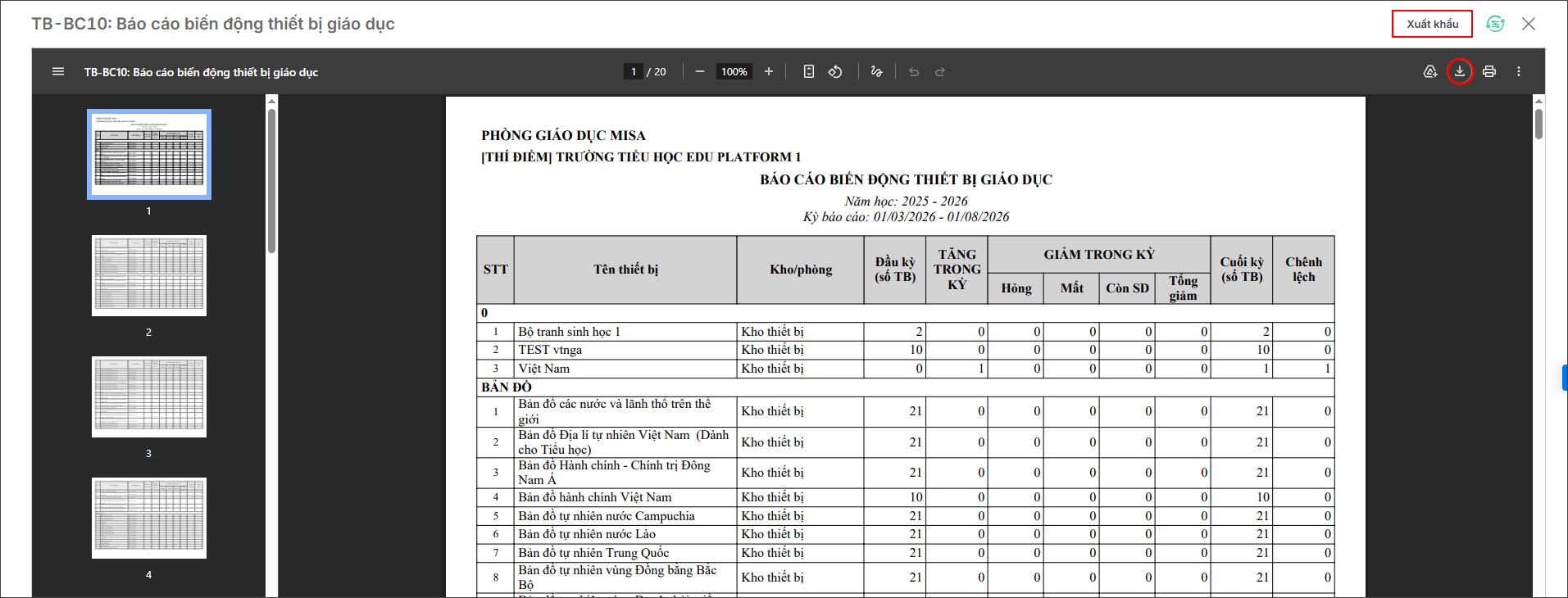Click the report title 'BÁO CÁO BIẾN ĐỘNG THIẾT BỊ GIÁO DỤC'
This screenshot has width=1568, height=598.
click(906, 179)
